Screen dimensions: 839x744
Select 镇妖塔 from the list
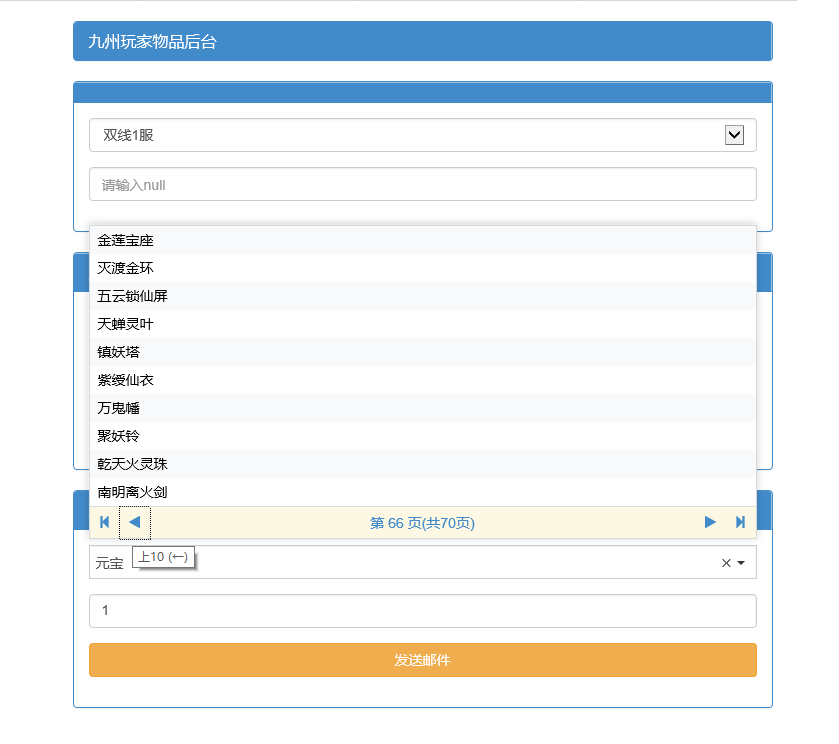click(423, 352)
